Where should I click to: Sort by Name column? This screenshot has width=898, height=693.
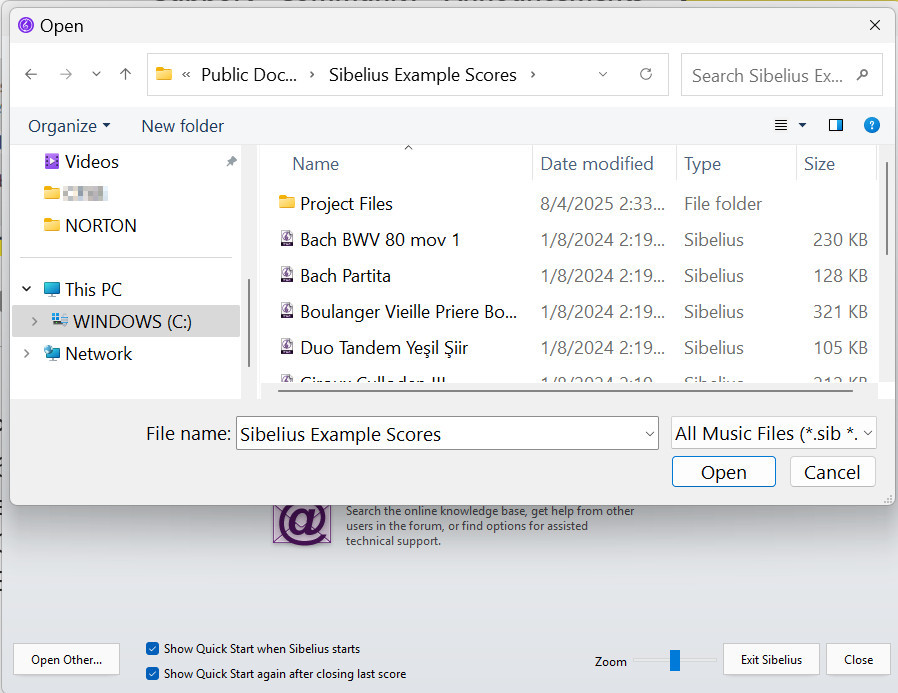316,164
